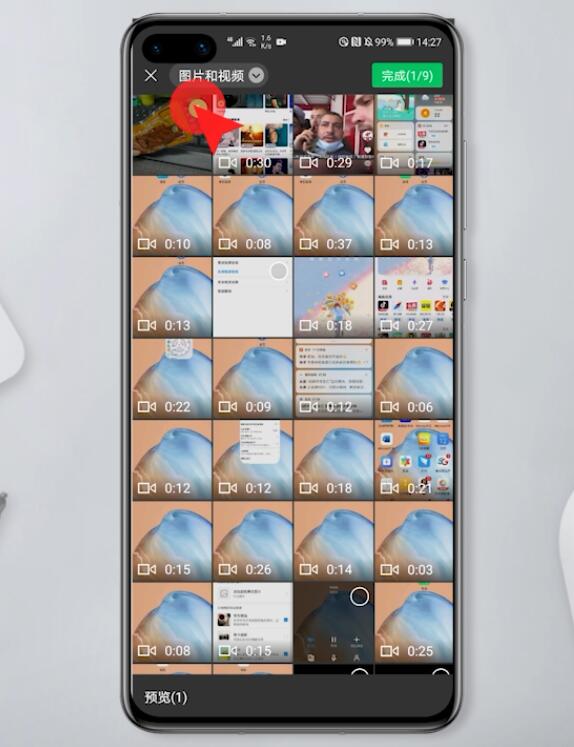The image size is (574, 747).
Task: Open 预览(1) preview link
Action: click(x=166, y=697)
